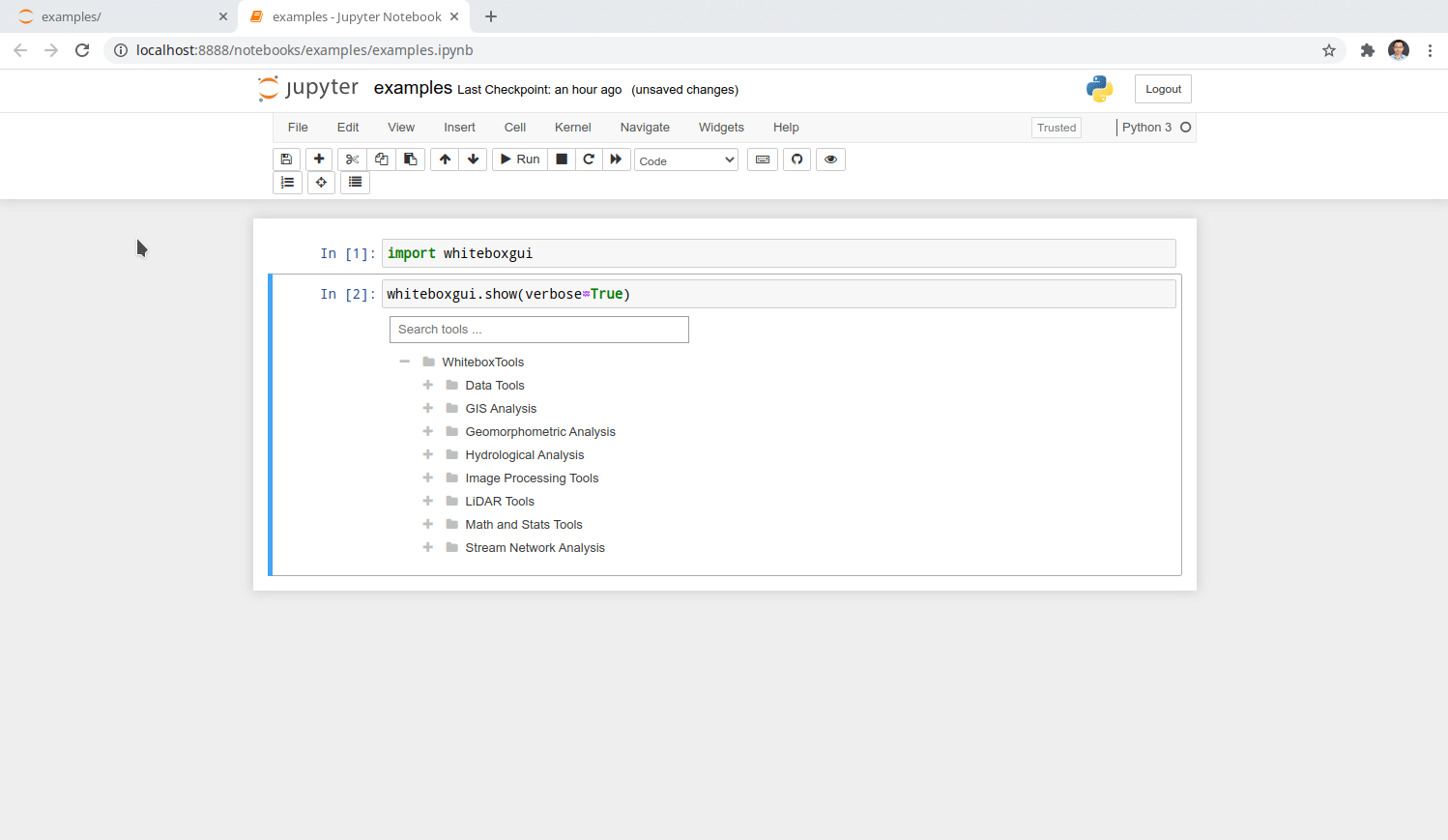Open the Insert menu
The image size is (1448, 840).
tap(459, 128)
